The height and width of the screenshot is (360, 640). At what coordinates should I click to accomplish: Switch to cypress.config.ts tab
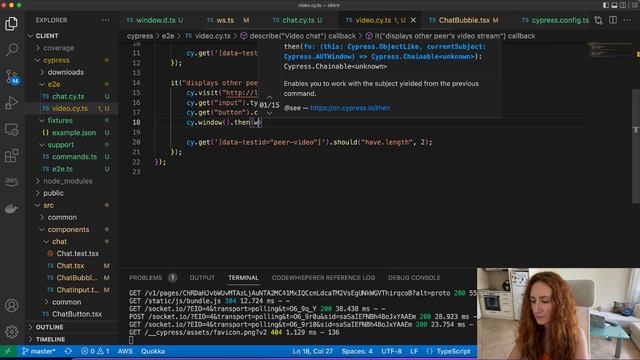point(556,20)
